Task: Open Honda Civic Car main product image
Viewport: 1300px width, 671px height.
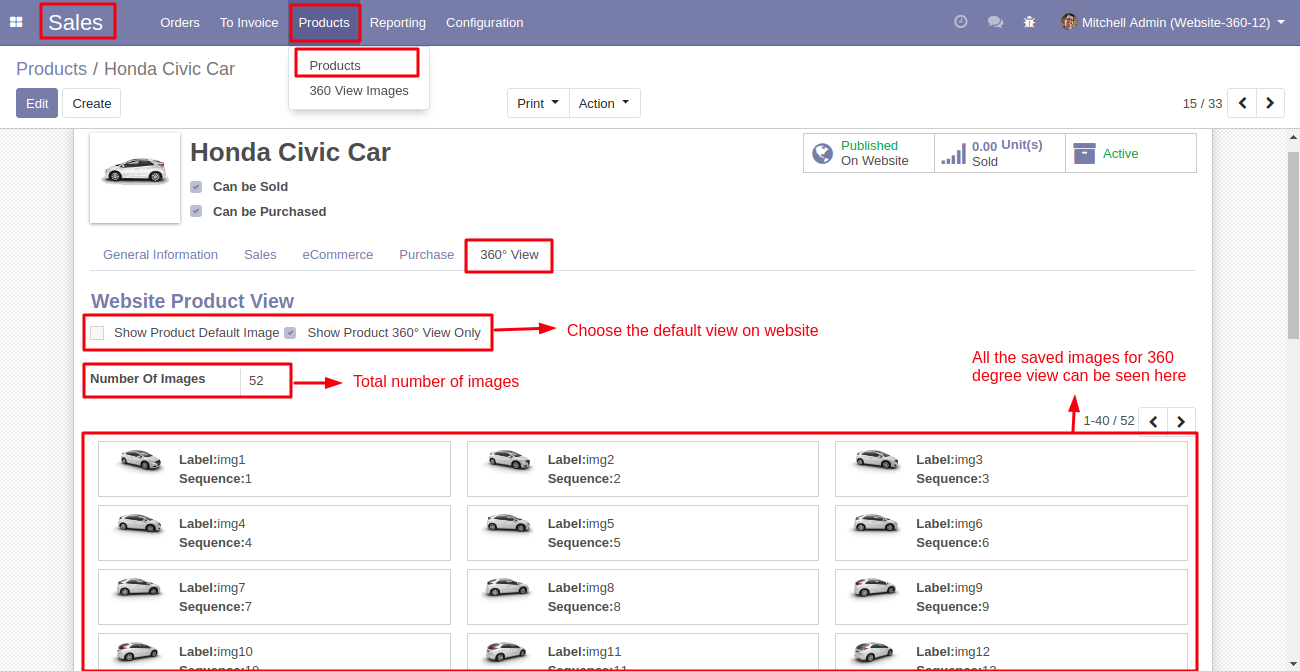Action: coord(135,178)
